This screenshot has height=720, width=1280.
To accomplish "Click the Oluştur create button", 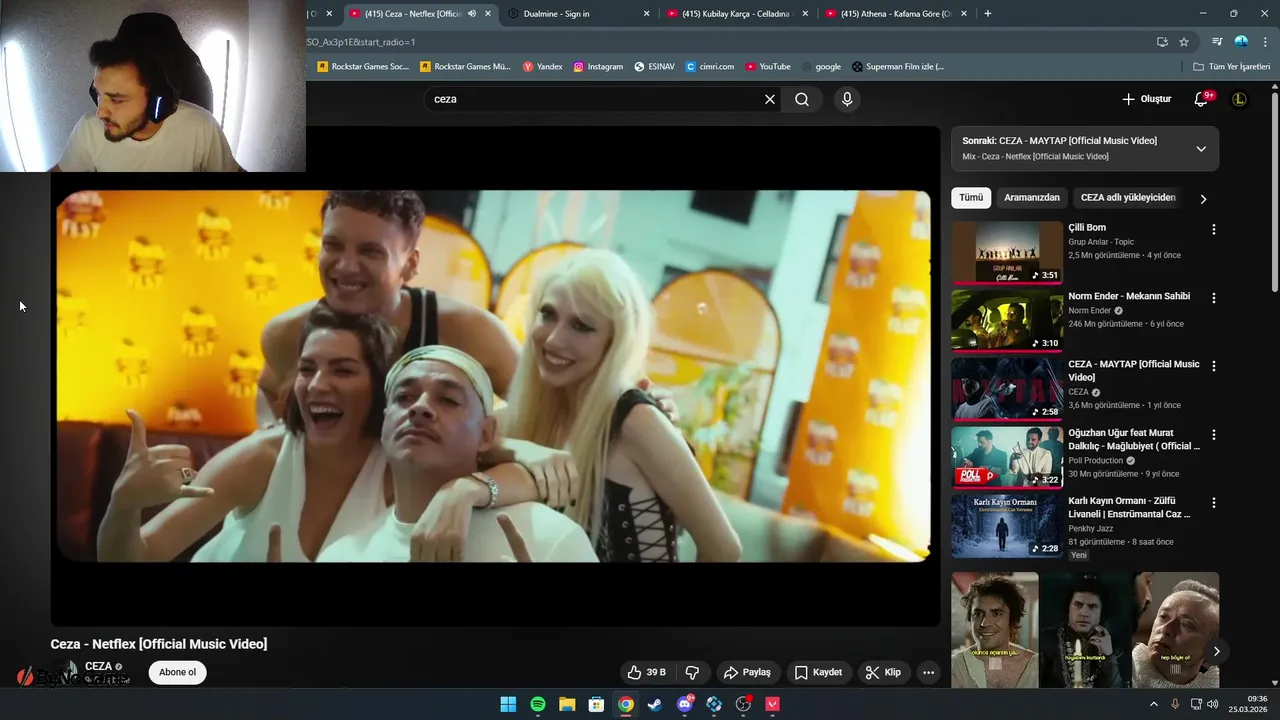I will [1146, 99].
